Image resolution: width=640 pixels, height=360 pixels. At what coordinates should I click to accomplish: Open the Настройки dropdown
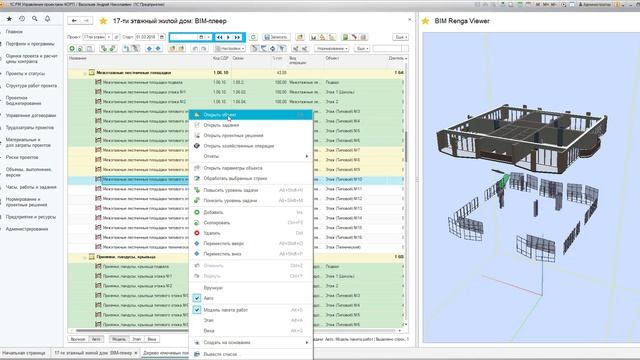coord(230,49)
